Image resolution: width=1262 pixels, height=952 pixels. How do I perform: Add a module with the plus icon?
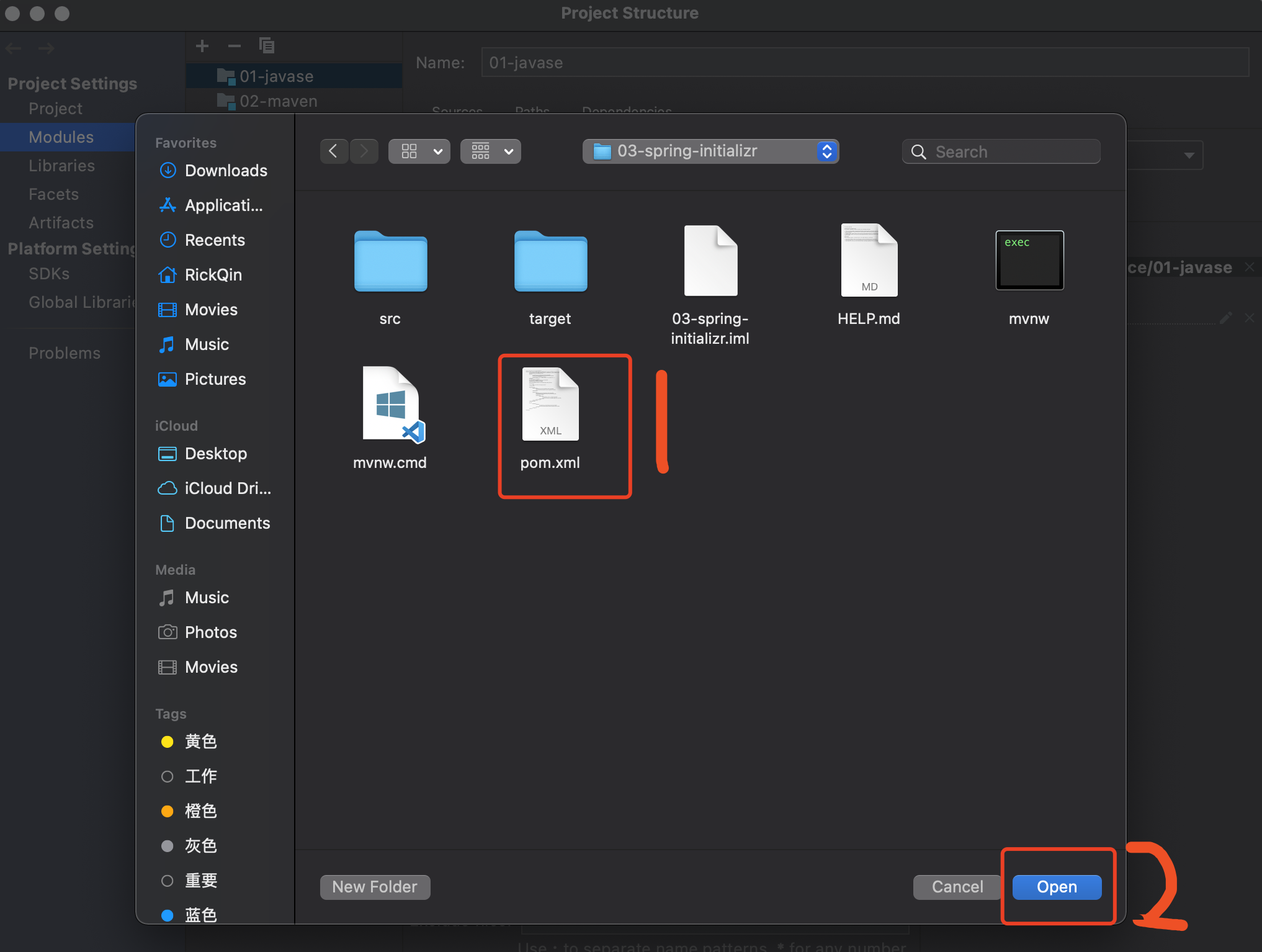(202, 46)
